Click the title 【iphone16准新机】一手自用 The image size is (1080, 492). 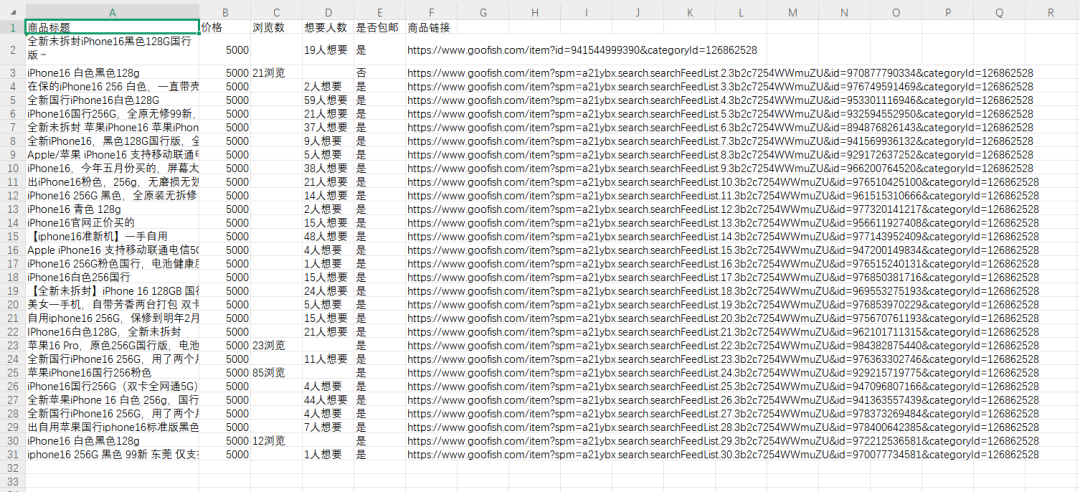112,236
